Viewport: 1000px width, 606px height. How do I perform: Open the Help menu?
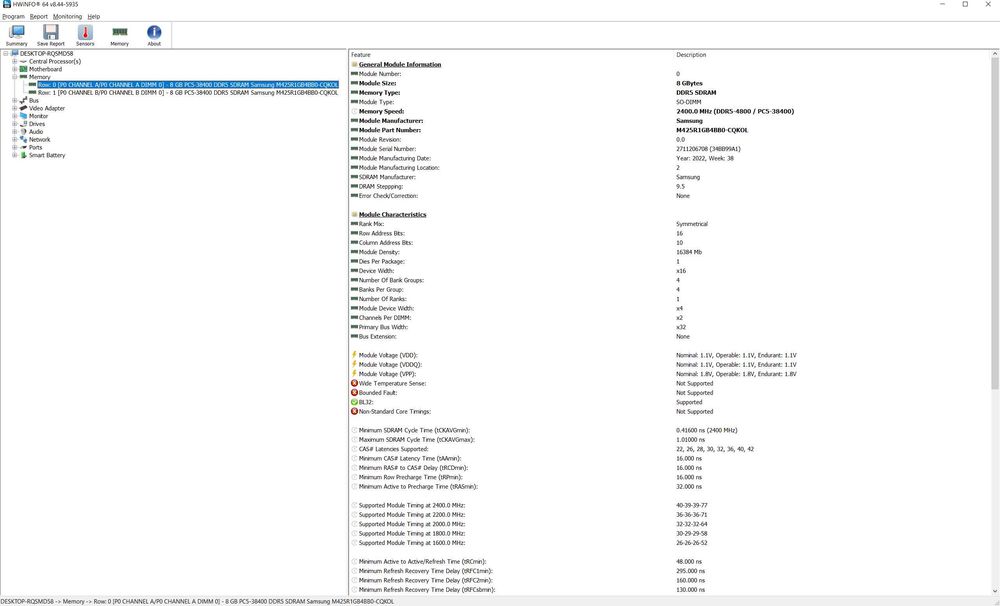(x=94, y=17)
